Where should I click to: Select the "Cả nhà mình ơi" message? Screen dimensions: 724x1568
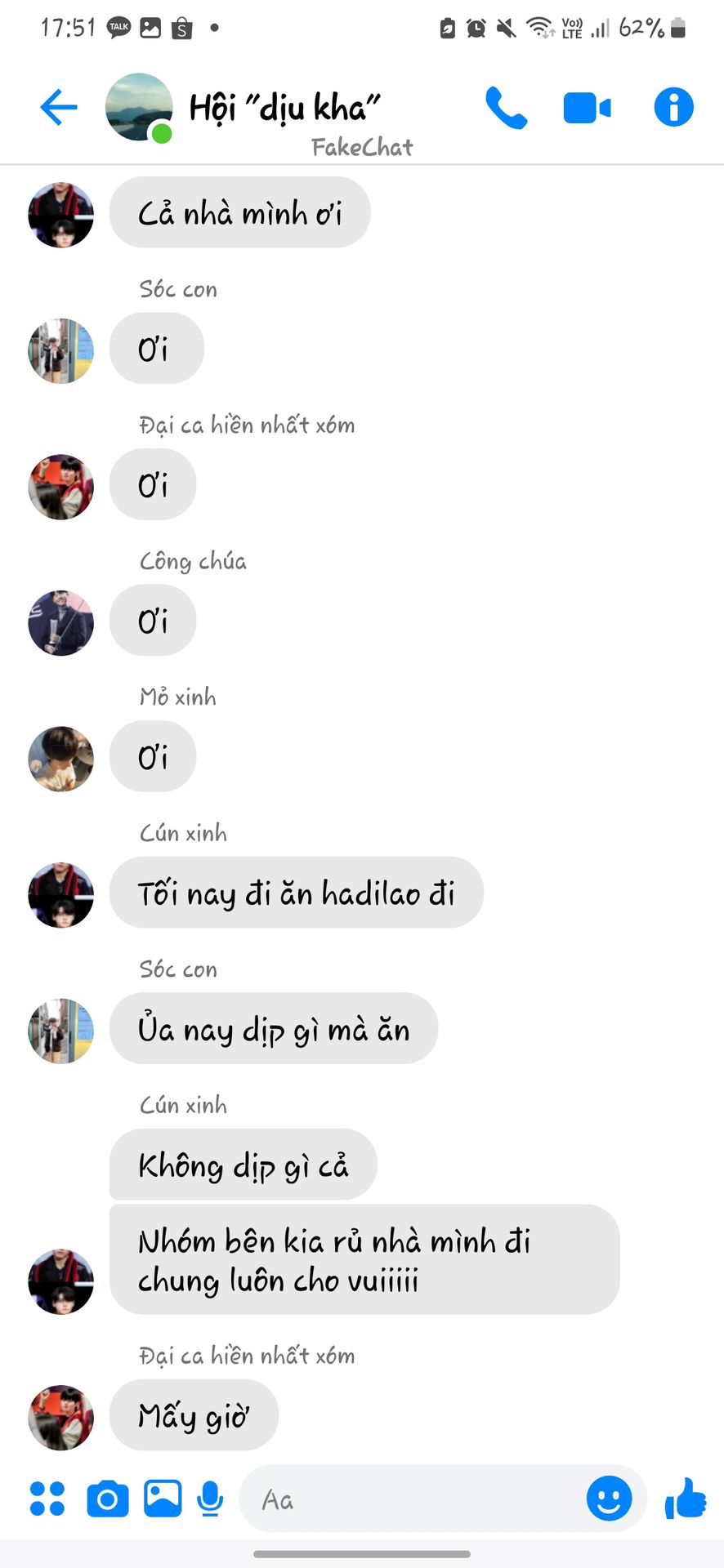coord(239,212)
